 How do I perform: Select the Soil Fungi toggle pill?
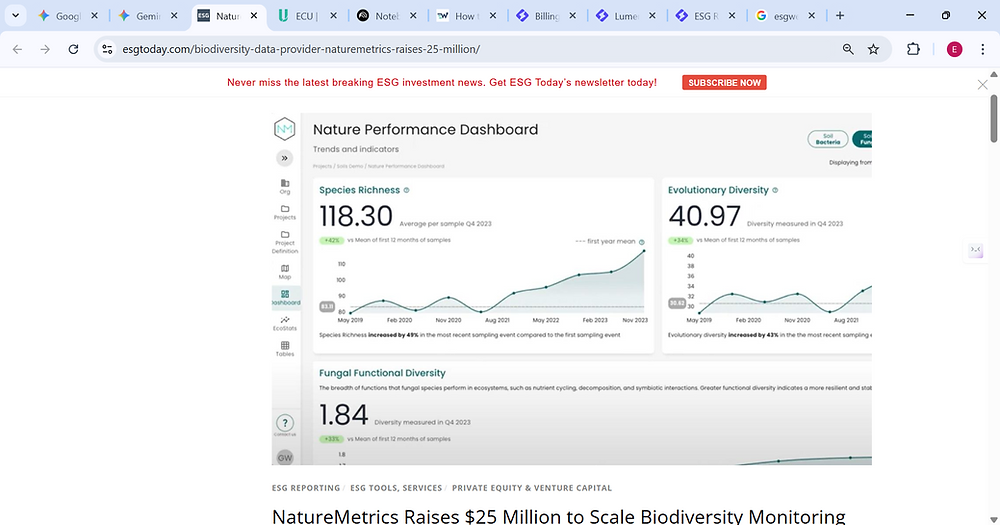[x=862, y=138]
